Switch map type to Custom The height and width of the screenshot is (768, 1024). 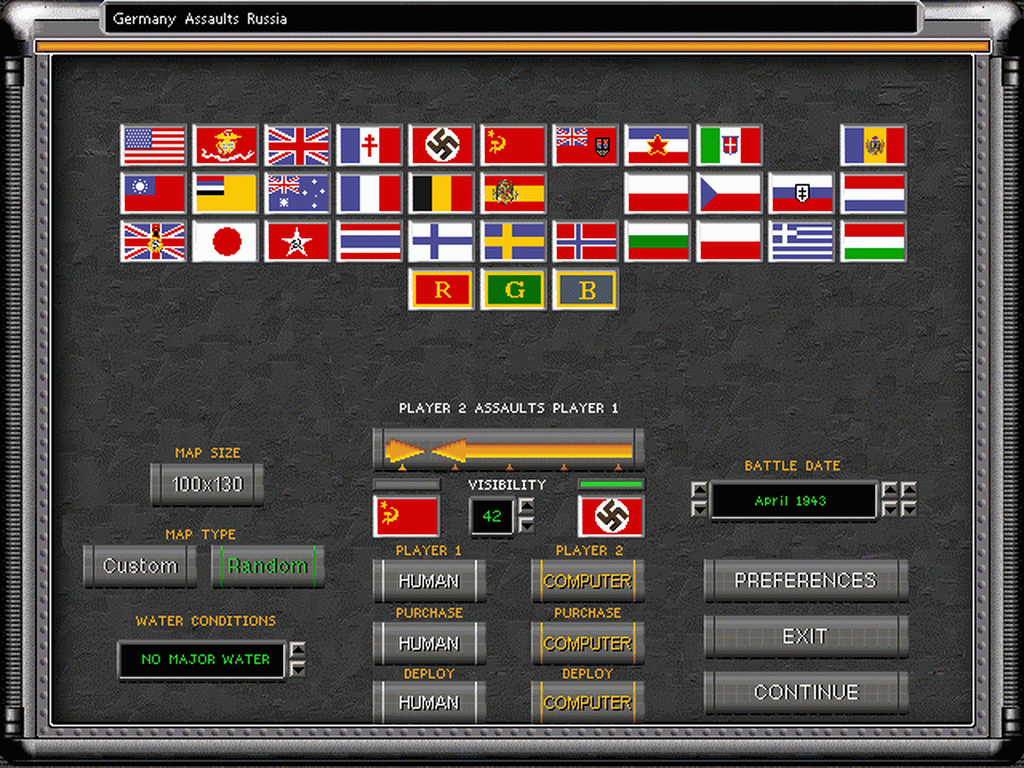(x=140, y=566)
